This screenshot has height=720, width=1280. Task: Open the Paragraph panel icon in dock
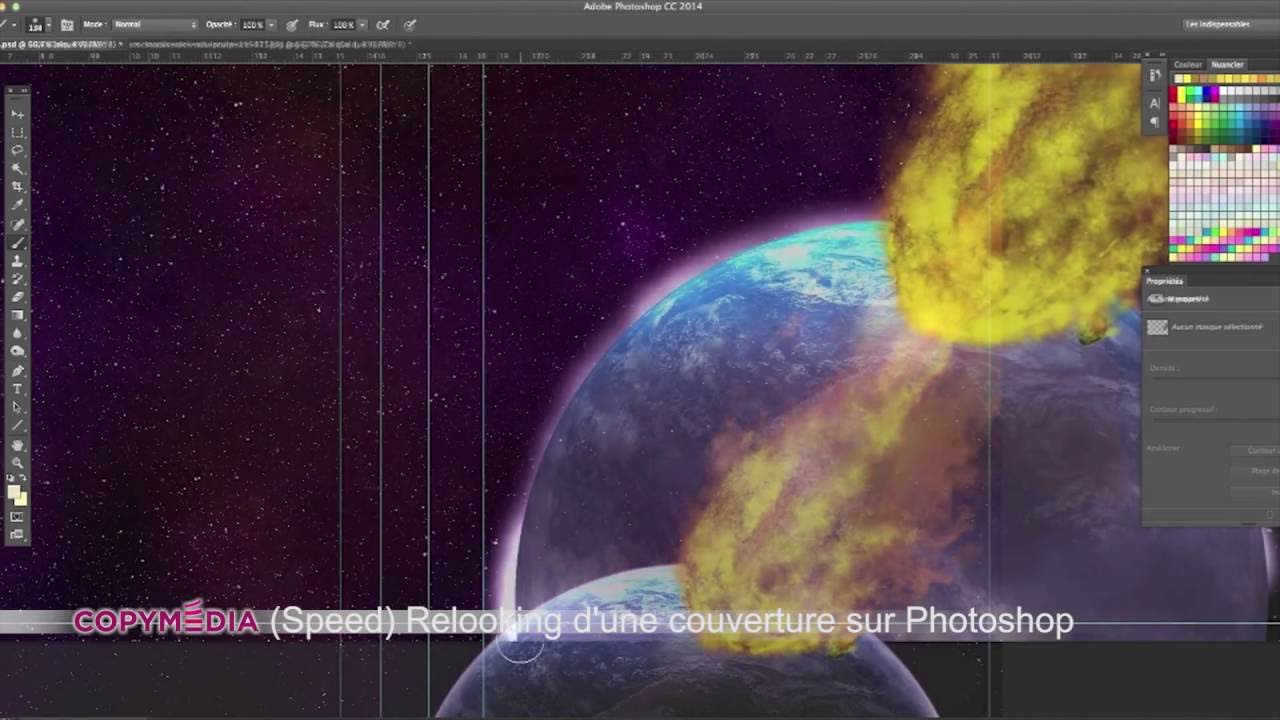coord(1155,121)
